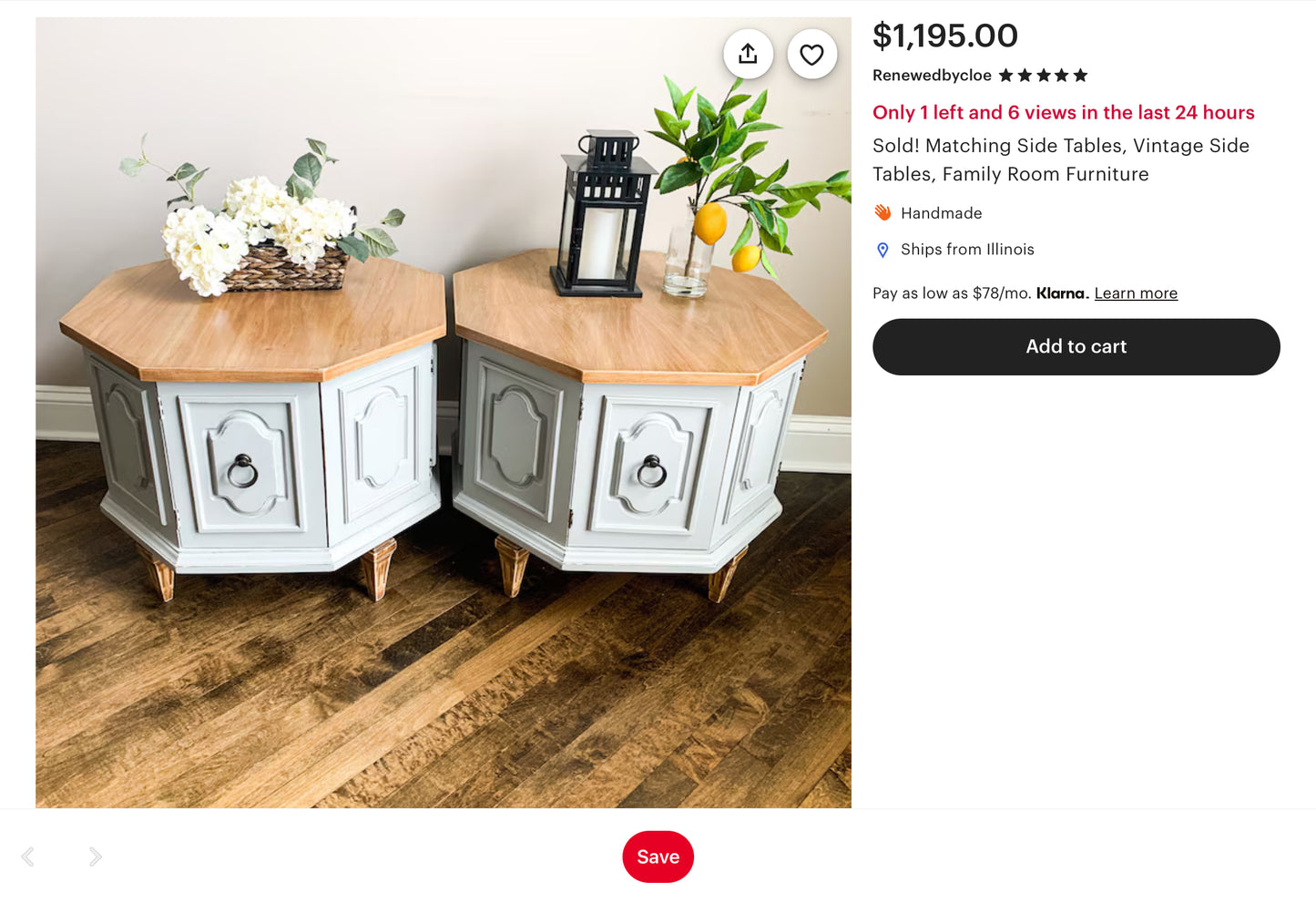Click the orange Handmade hand icon
The height and width of the screenshot is (903, 1316).
(x=882, y=212)
